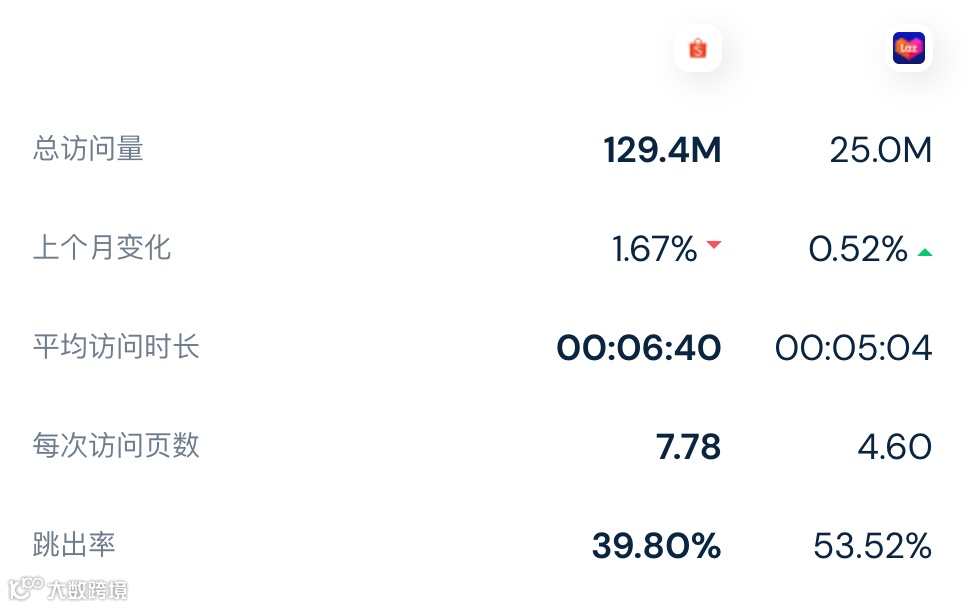Click Shopee monthly change 1.67%

pyautogui.click(x=654, y=249)
